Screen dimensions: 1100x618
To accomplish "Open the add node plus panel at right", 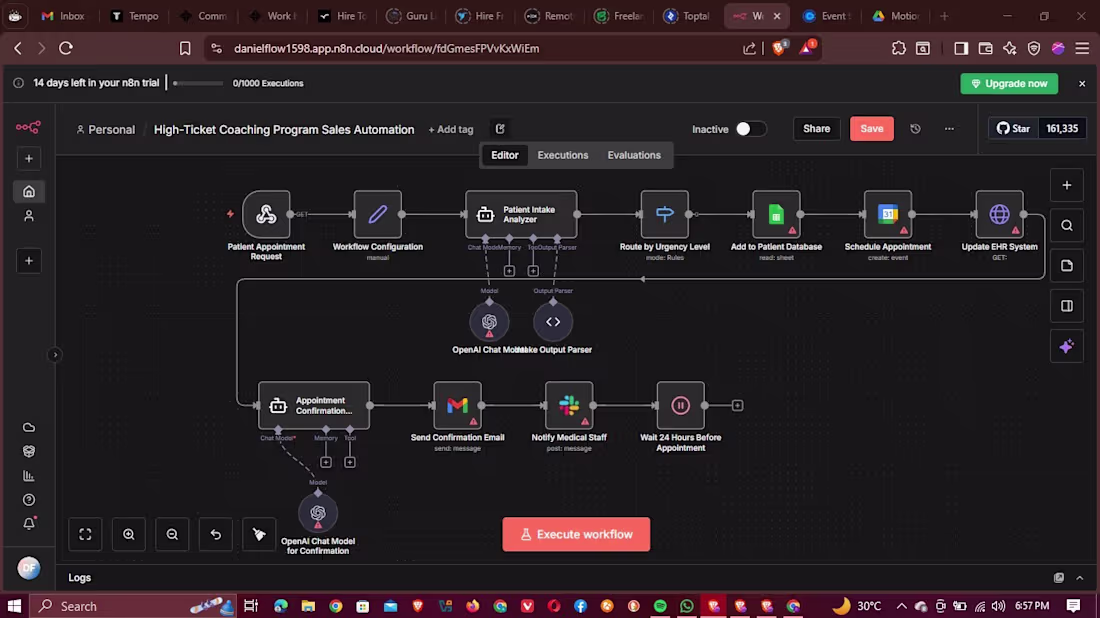I will [x=1066, y=185].
